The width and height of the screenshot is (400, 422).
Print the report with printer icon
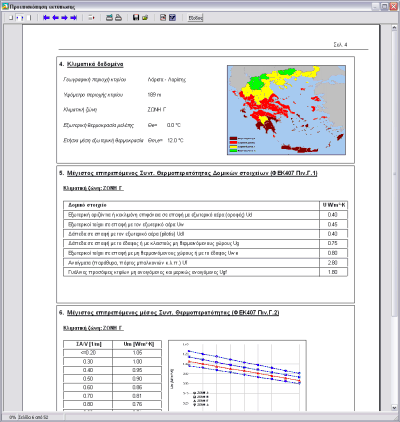coord(118,18)
